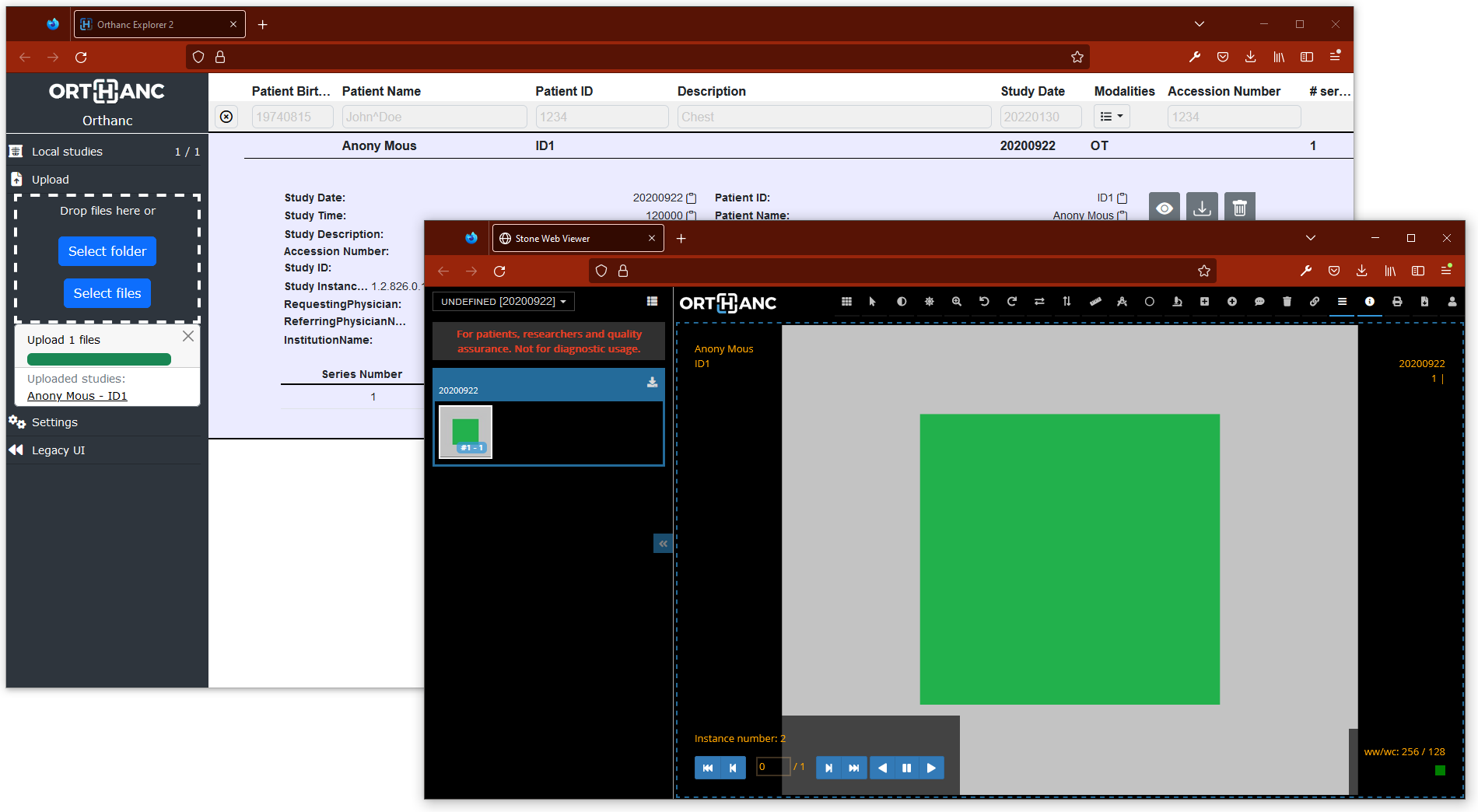Screen dimensions: 1478x812
Task: Click the plus-in-circle toolbar icon
Action: click(1232, 302)
